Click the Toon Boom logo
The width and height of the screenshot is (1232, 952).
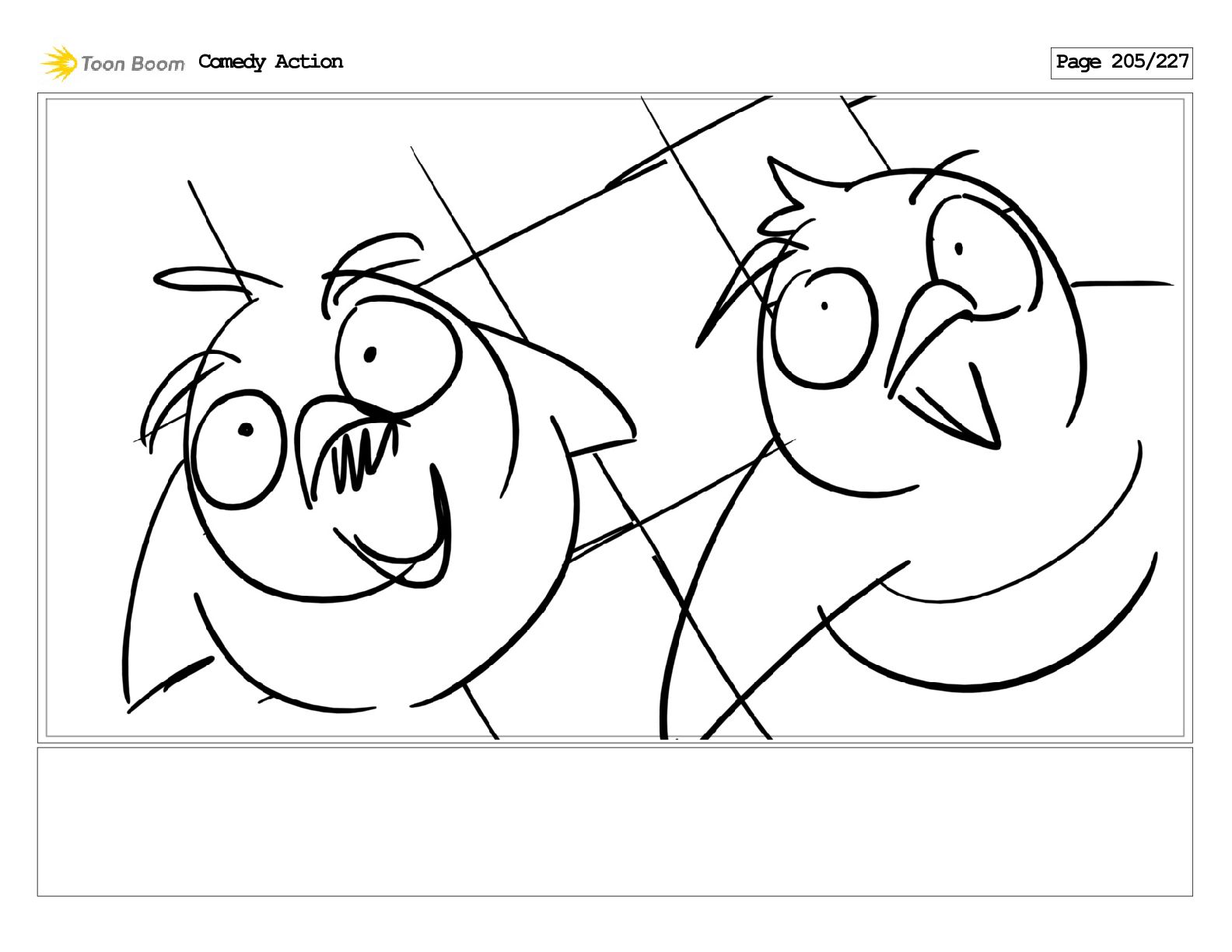[x=113, y=63]
